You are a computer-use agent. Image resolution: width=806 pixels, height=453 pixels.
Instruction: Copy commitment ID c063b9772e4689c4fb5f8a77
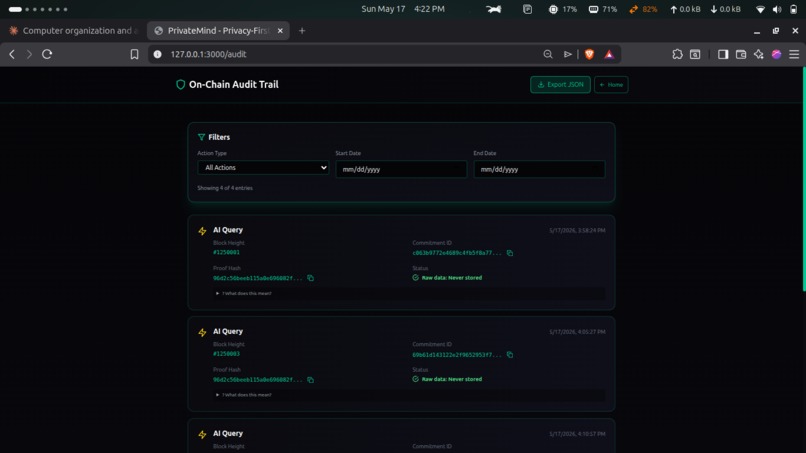(510, 253)
